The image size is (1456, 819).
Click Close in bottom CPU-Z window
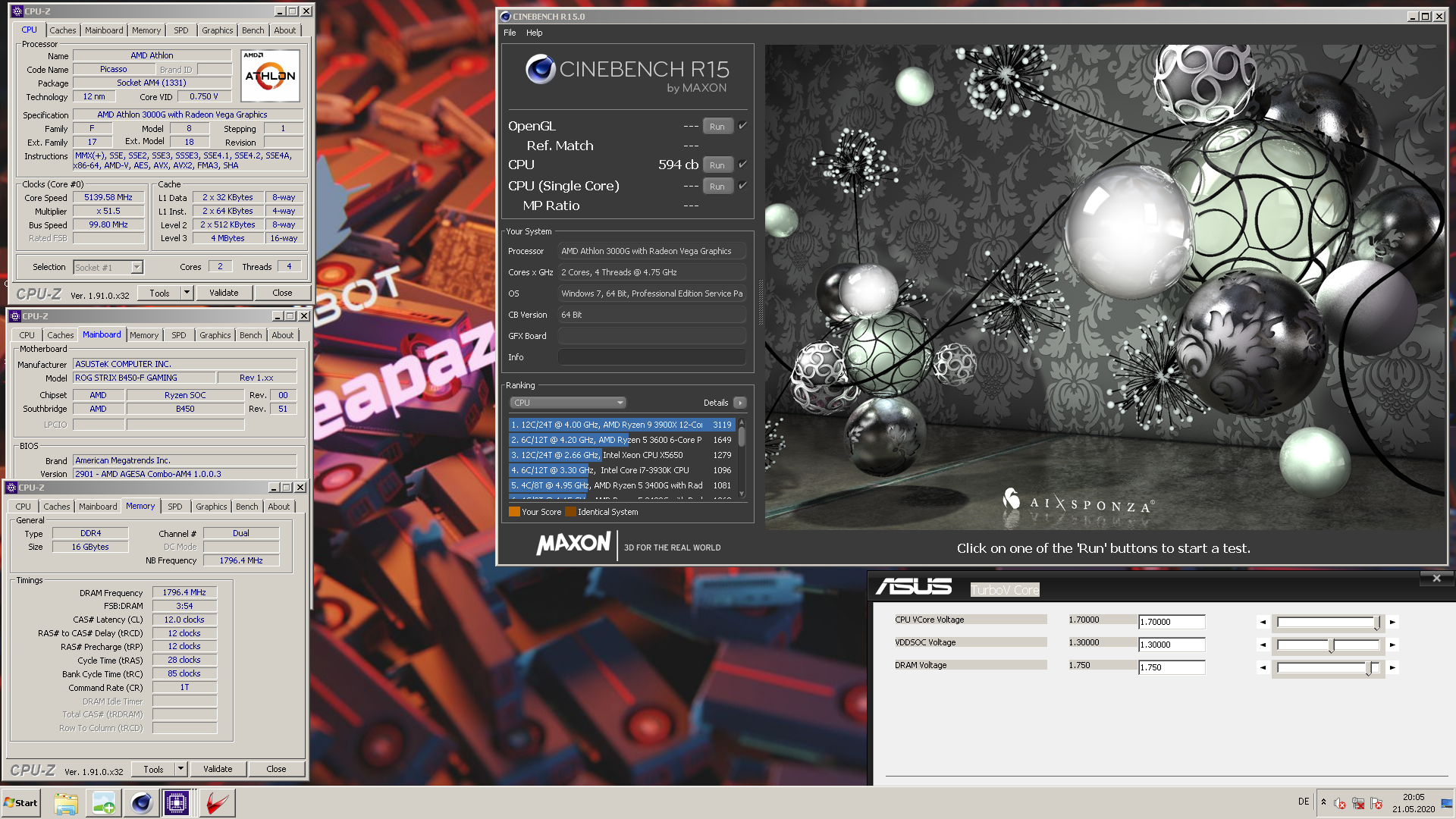click(276, 769)
